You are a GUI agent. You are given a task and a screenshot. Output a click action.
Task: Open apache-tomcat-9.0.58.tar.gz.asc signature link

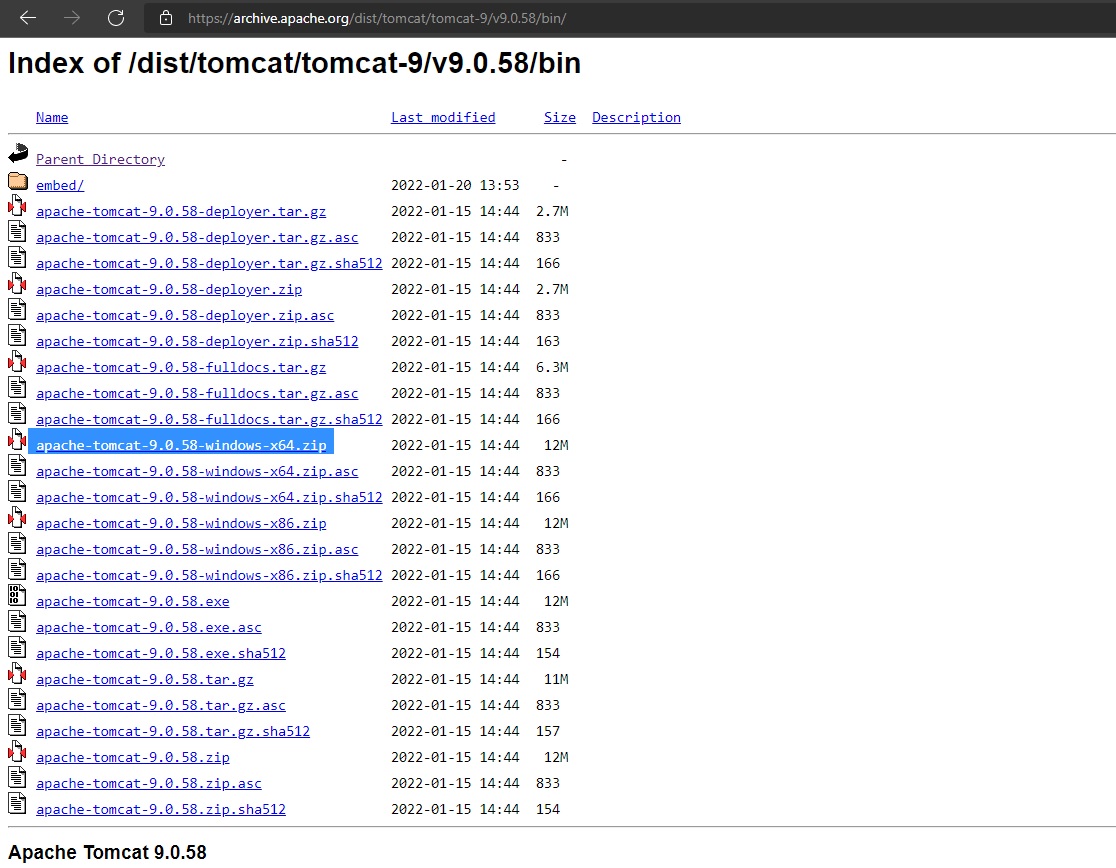click(161, 705)
